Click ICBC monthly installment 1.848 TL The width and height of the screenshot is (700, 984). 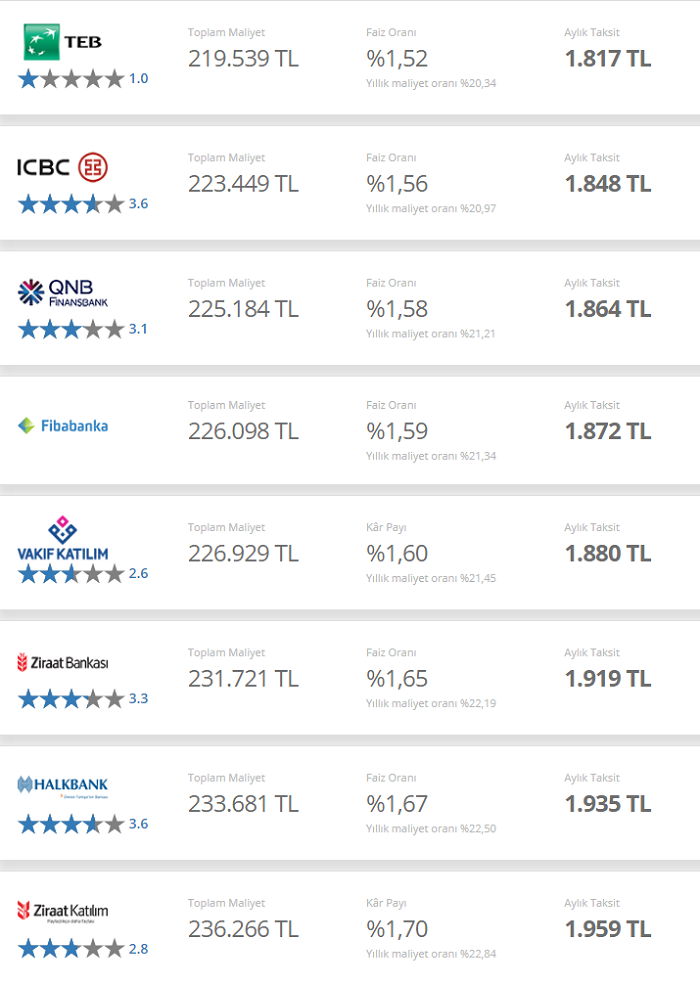click(x=607, y=184)
